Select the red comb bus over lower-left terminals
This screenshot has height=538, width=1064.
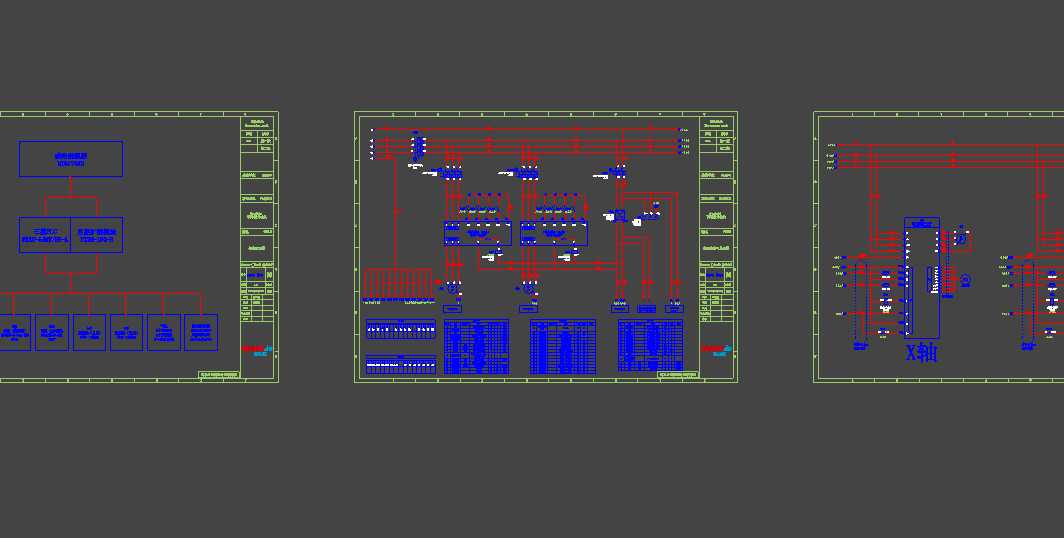click(398, 283)
